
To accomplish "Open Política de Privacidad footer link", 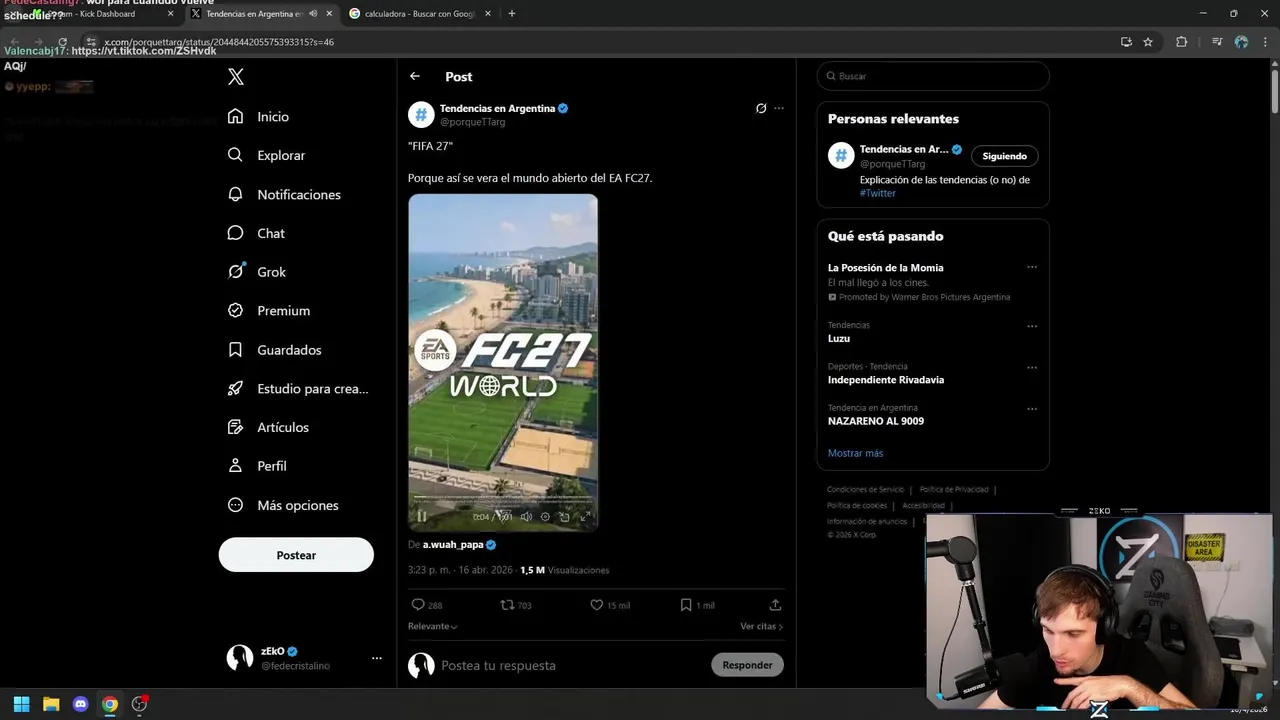I will click(954, 490).
